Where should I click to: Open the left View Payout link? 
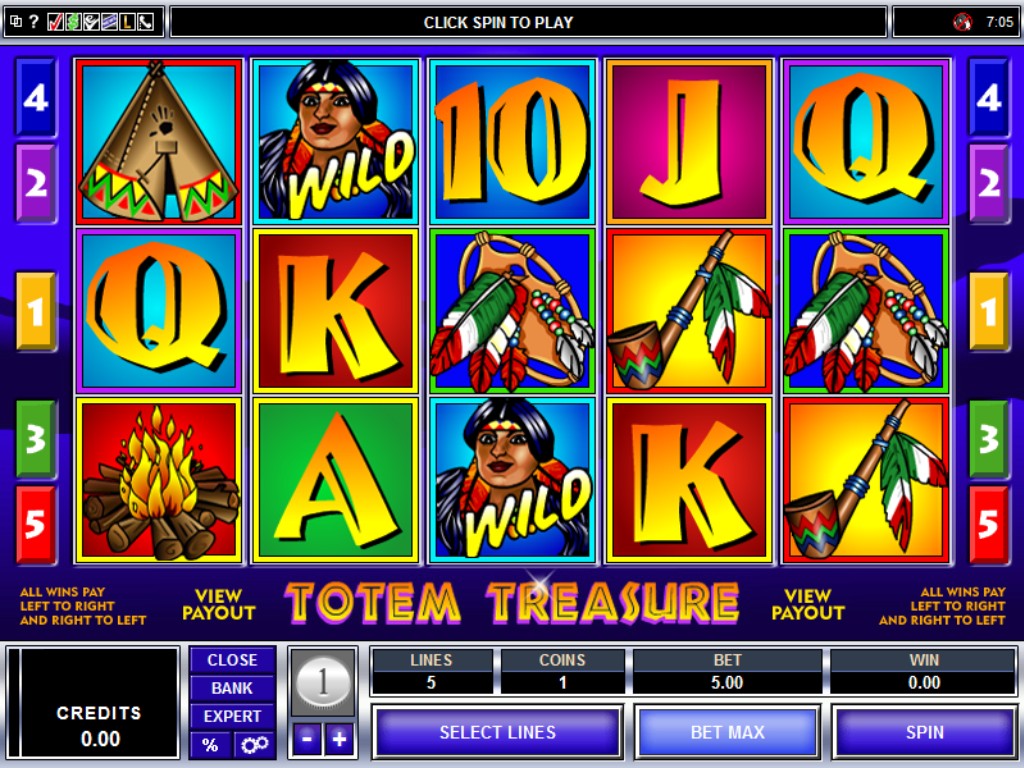coord(218,605)
